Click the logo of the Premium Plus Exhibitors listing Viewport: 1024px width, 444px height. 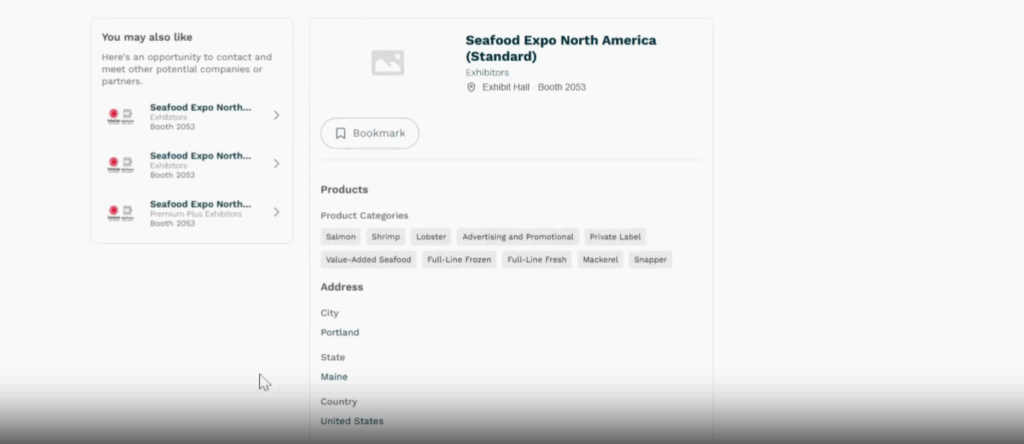click(x=120, y=213)
